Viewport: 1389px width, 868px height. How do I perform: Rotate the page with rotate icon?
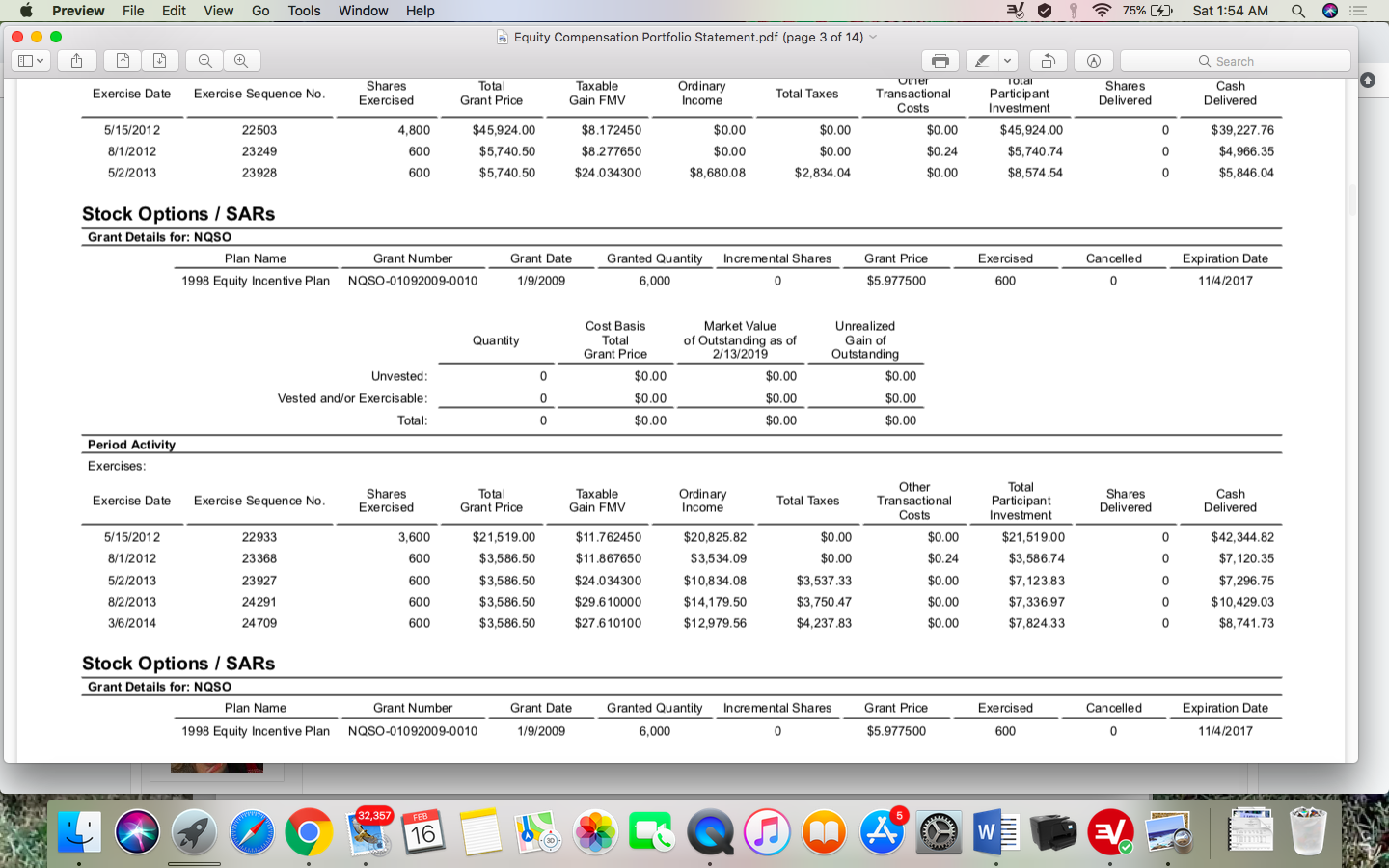(1049, 61)
